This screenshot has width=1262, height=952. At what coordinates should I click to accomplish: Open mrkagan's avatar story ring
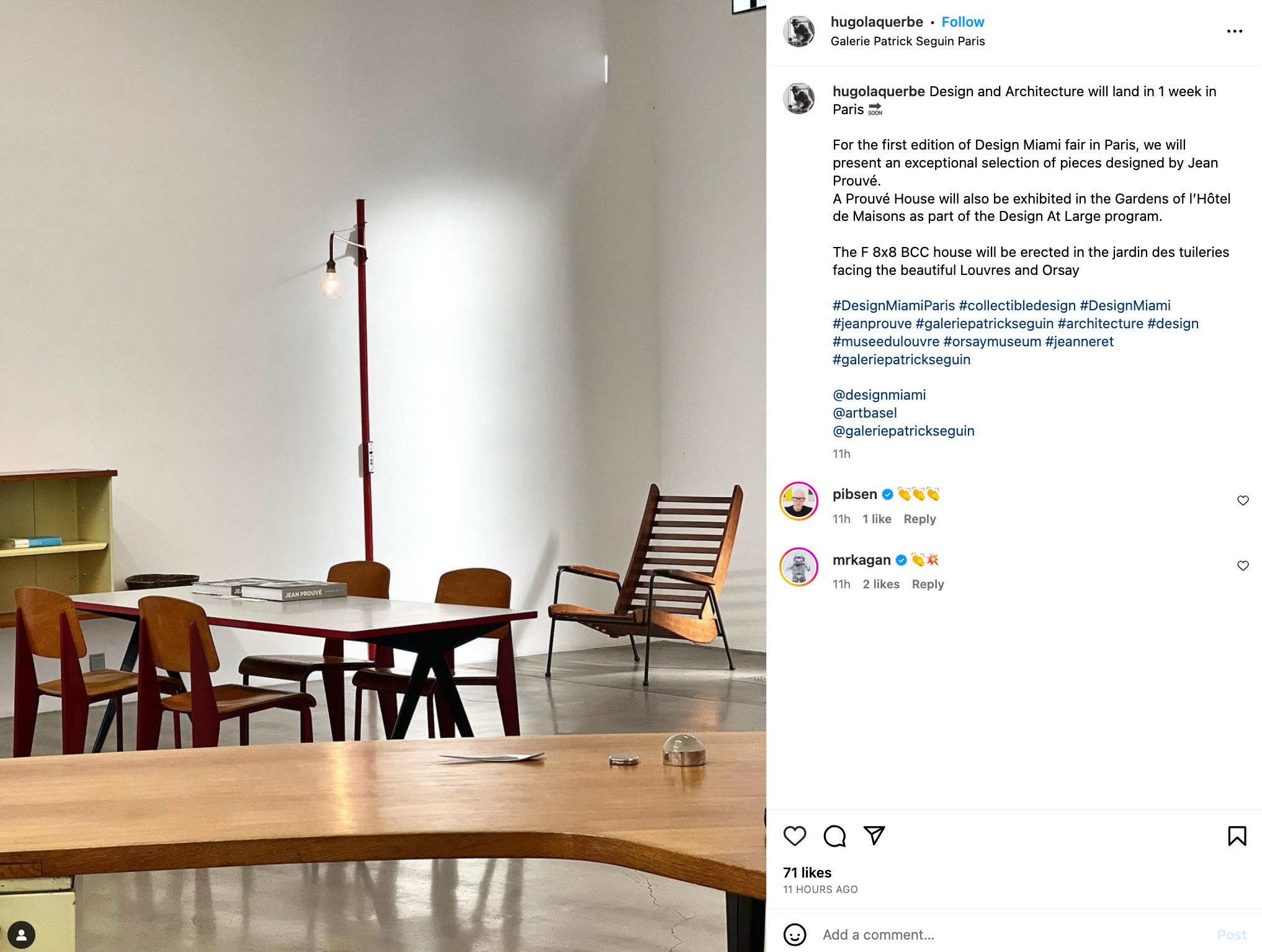(x=799, y=567)
